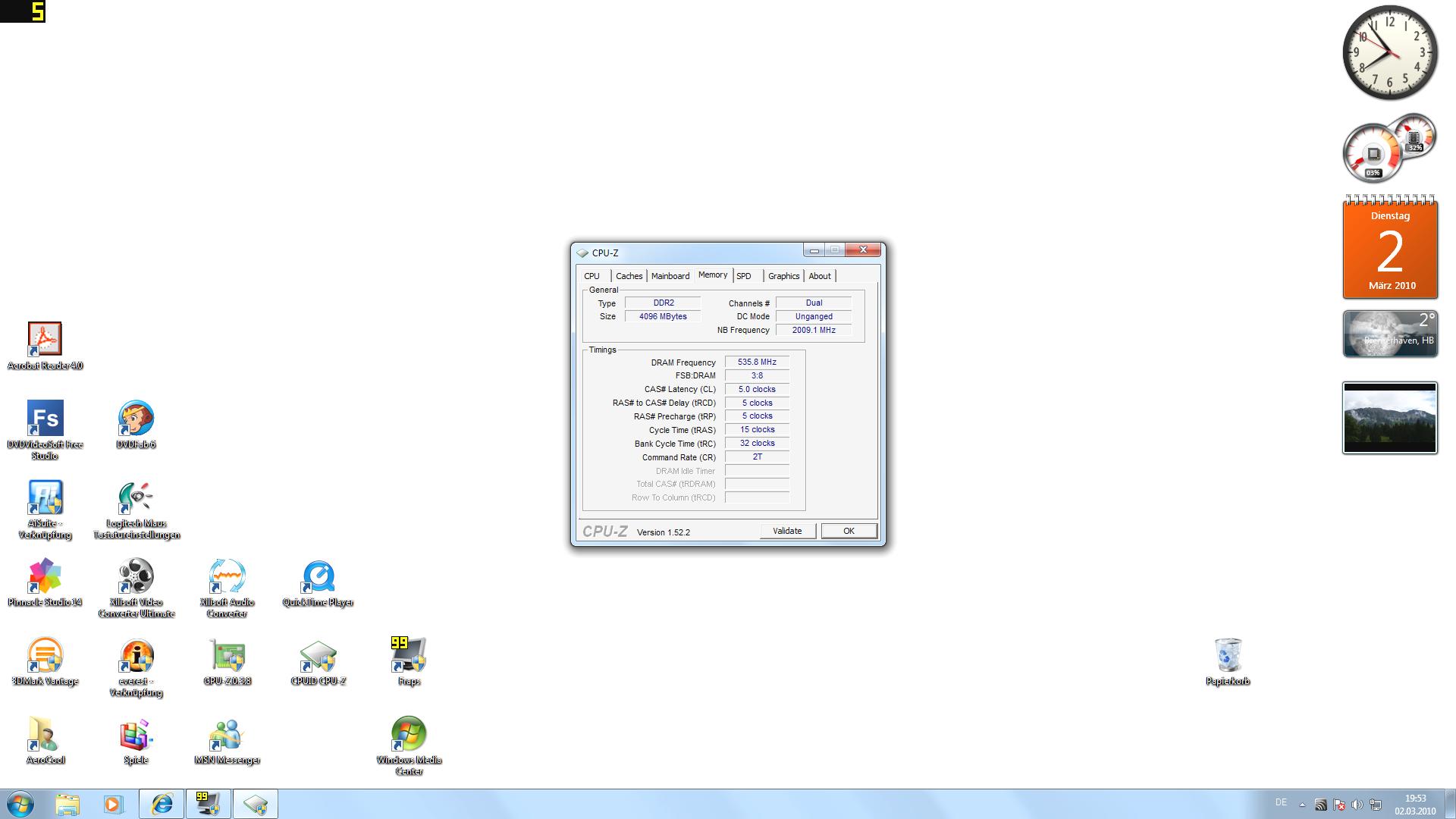Click the mountain slideshow gadget thumbnail

(x=1389, y=418)
